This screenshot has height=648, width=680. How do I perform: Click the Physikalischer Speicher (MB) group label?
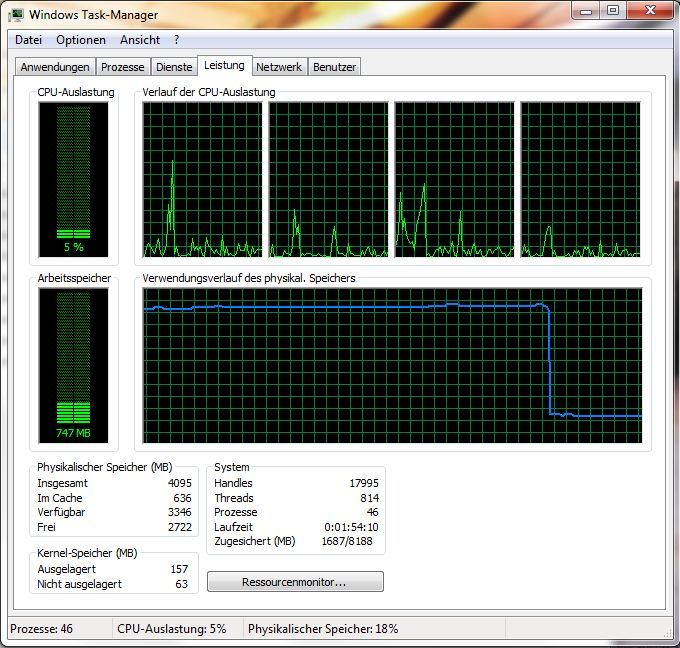(105, 467)
